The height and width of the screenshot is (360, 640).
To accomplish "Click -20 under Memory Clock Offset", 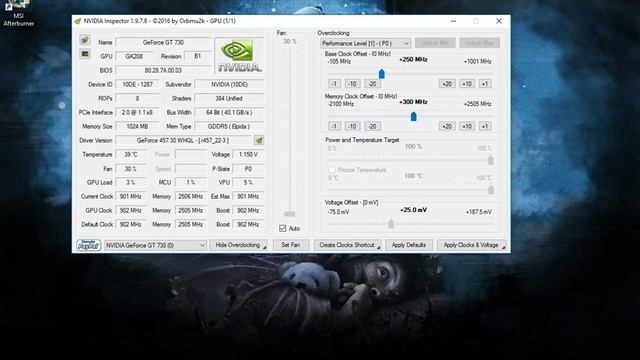I will (372, 126).
